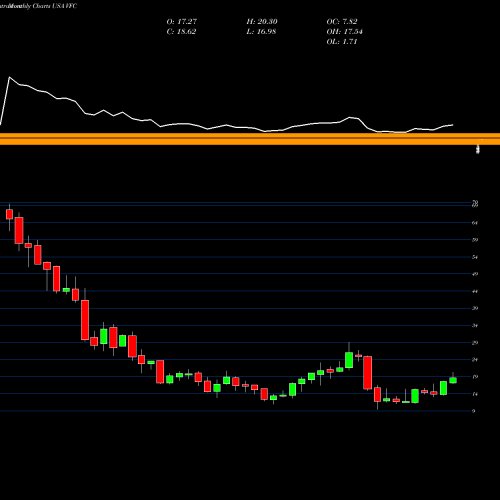This screenshot has width=500, height=500.
Task: Click the 64 price axis label
Action: (475, 223)
